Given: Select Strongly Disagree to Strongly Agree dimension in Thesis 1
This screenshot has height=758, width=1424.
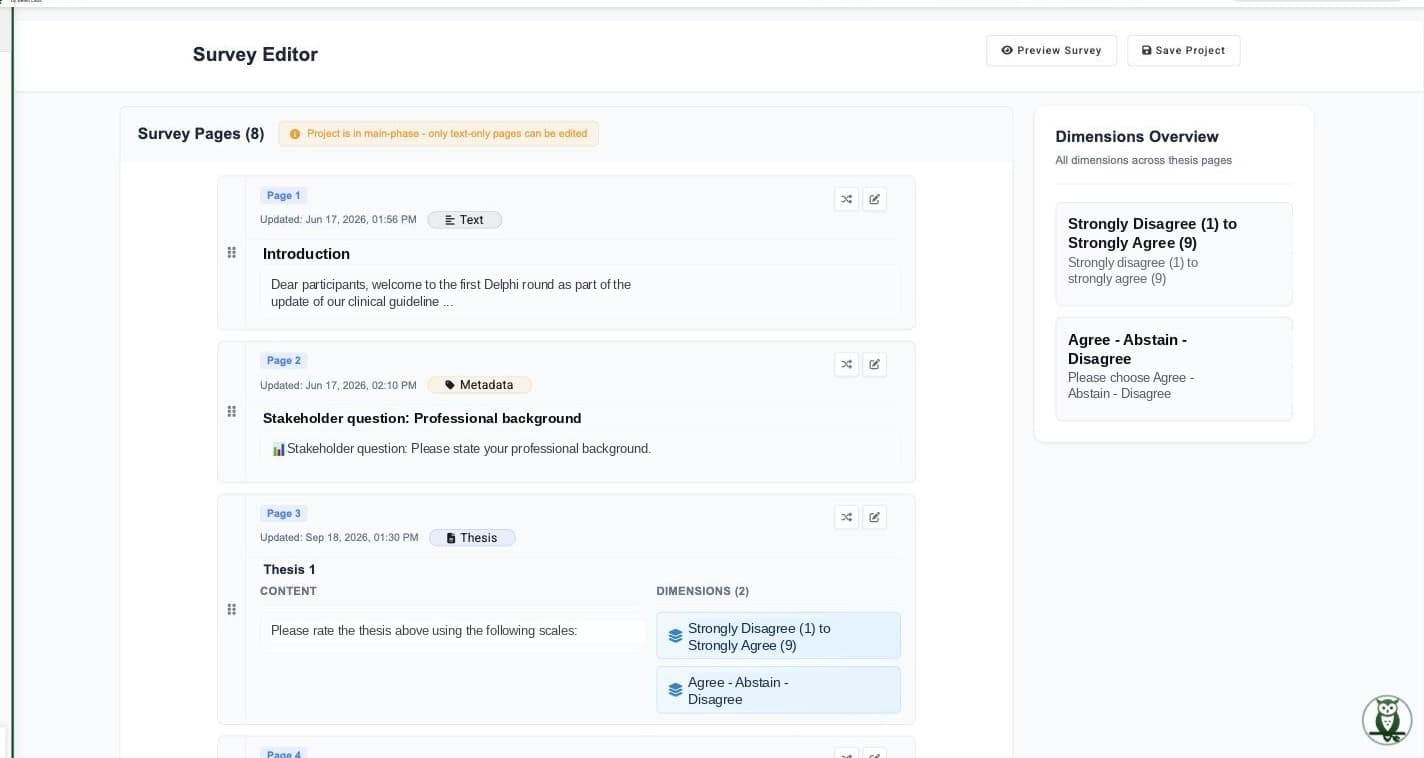Looking at the screenshot, I should point(778,636).
